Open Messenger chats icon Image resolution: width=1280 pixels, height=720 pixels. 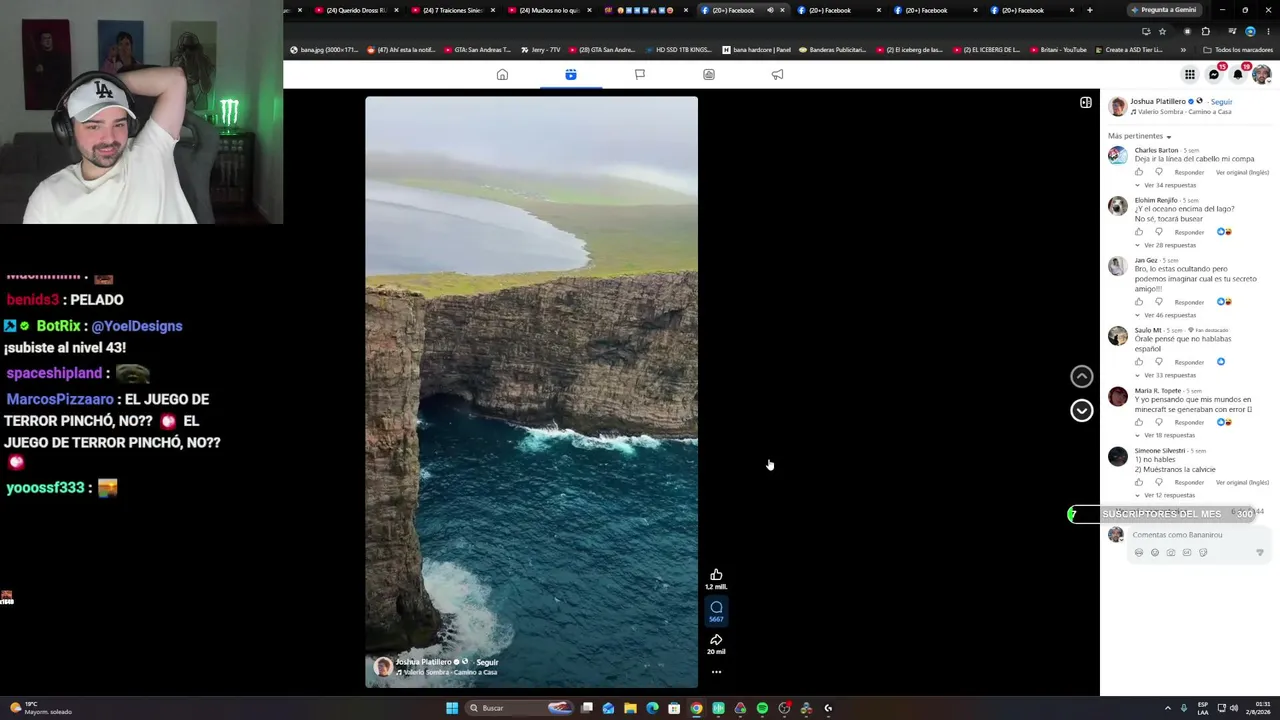click(1214, 74)
